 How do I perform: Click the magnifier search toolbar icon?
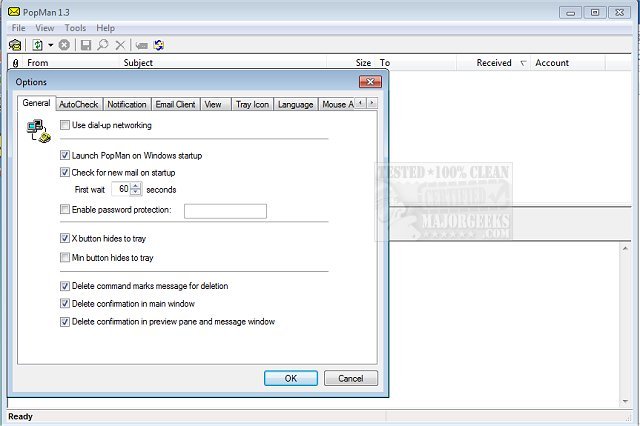point(103,45)
